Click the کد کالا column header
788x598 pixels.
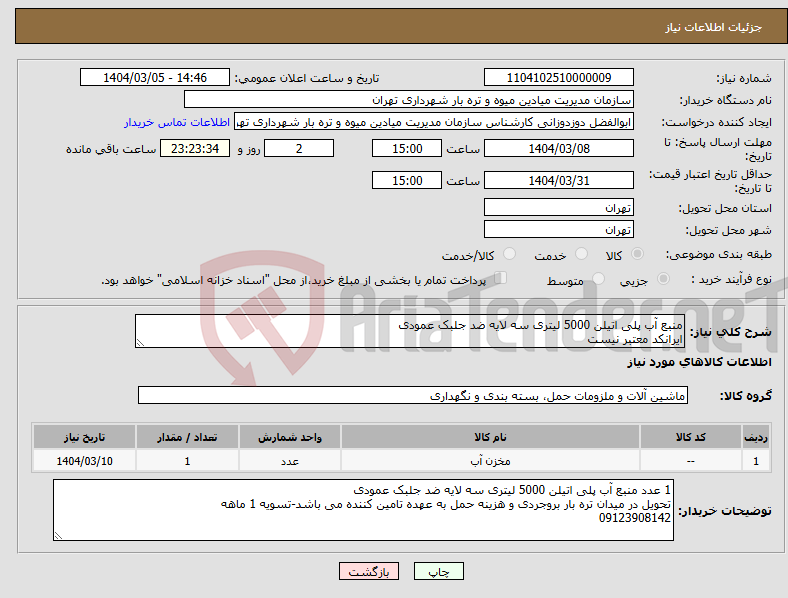coord(691,437)
